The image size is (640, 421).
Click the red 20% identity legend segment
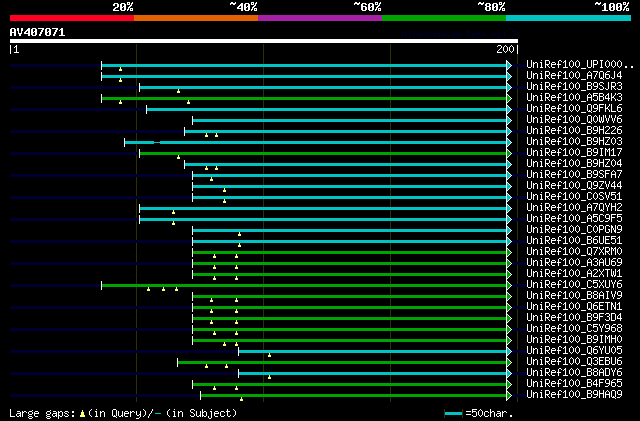72,18
